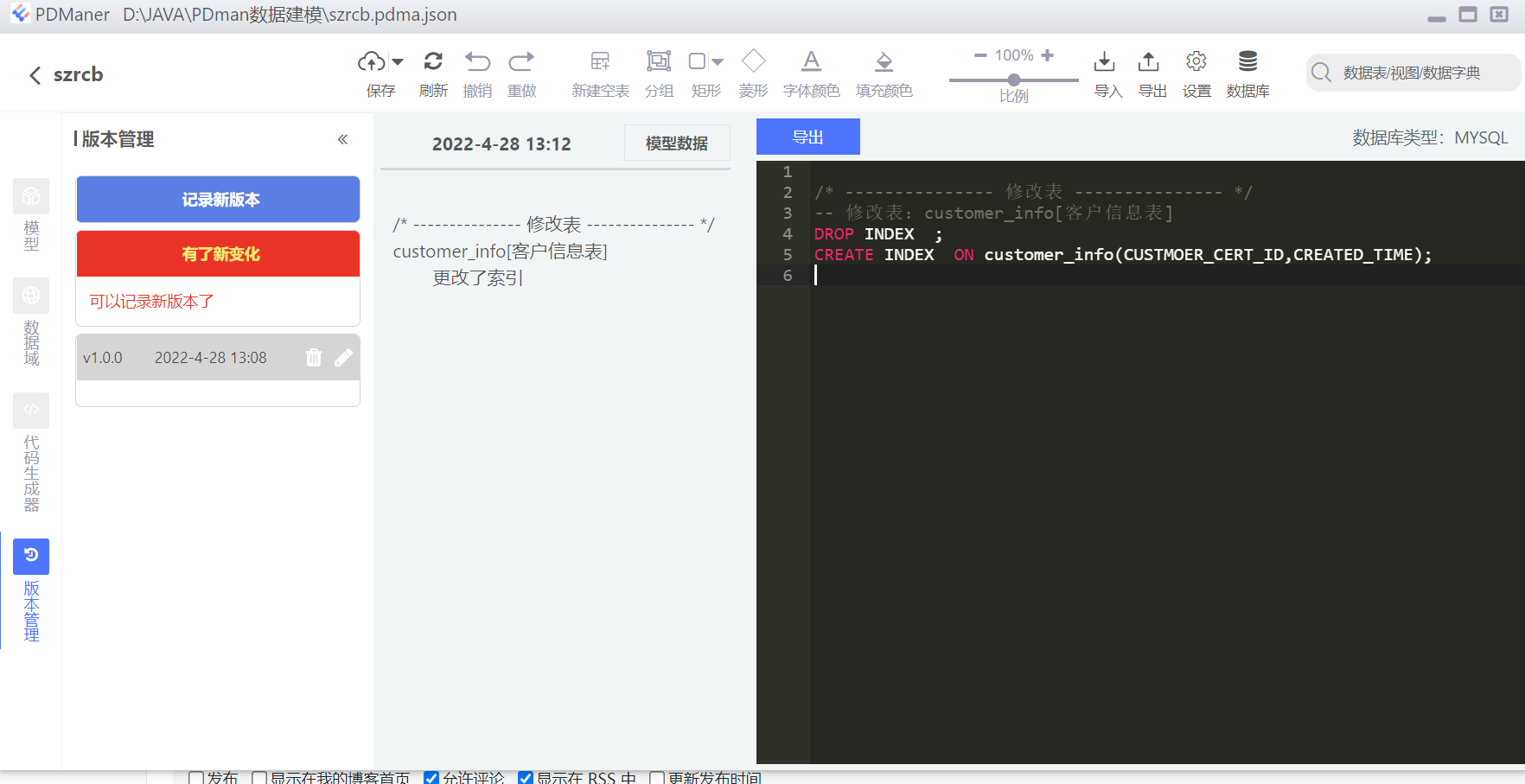Add a group with 分组

coord(659,73)
